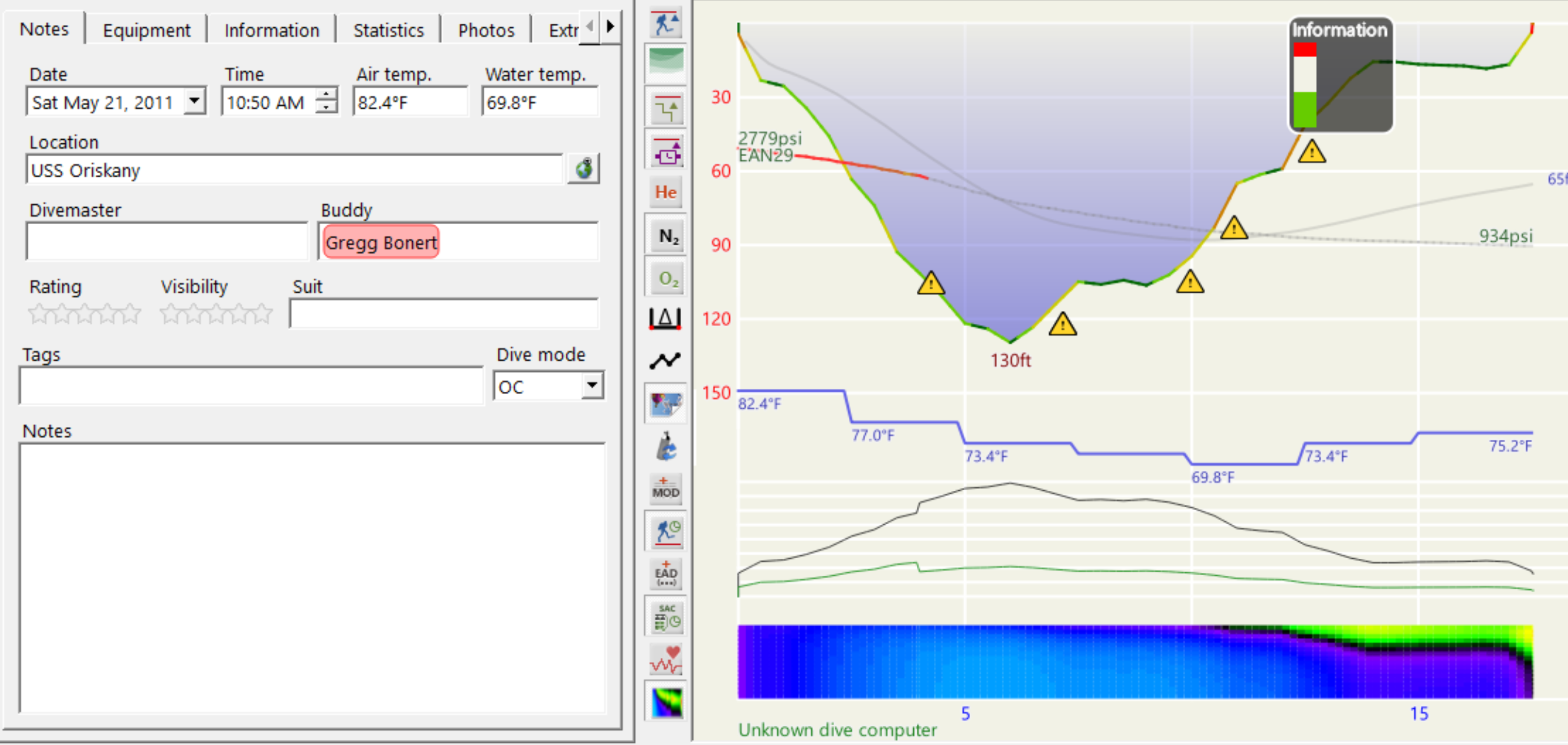Toggle the EAD display icon

point(666,573)
